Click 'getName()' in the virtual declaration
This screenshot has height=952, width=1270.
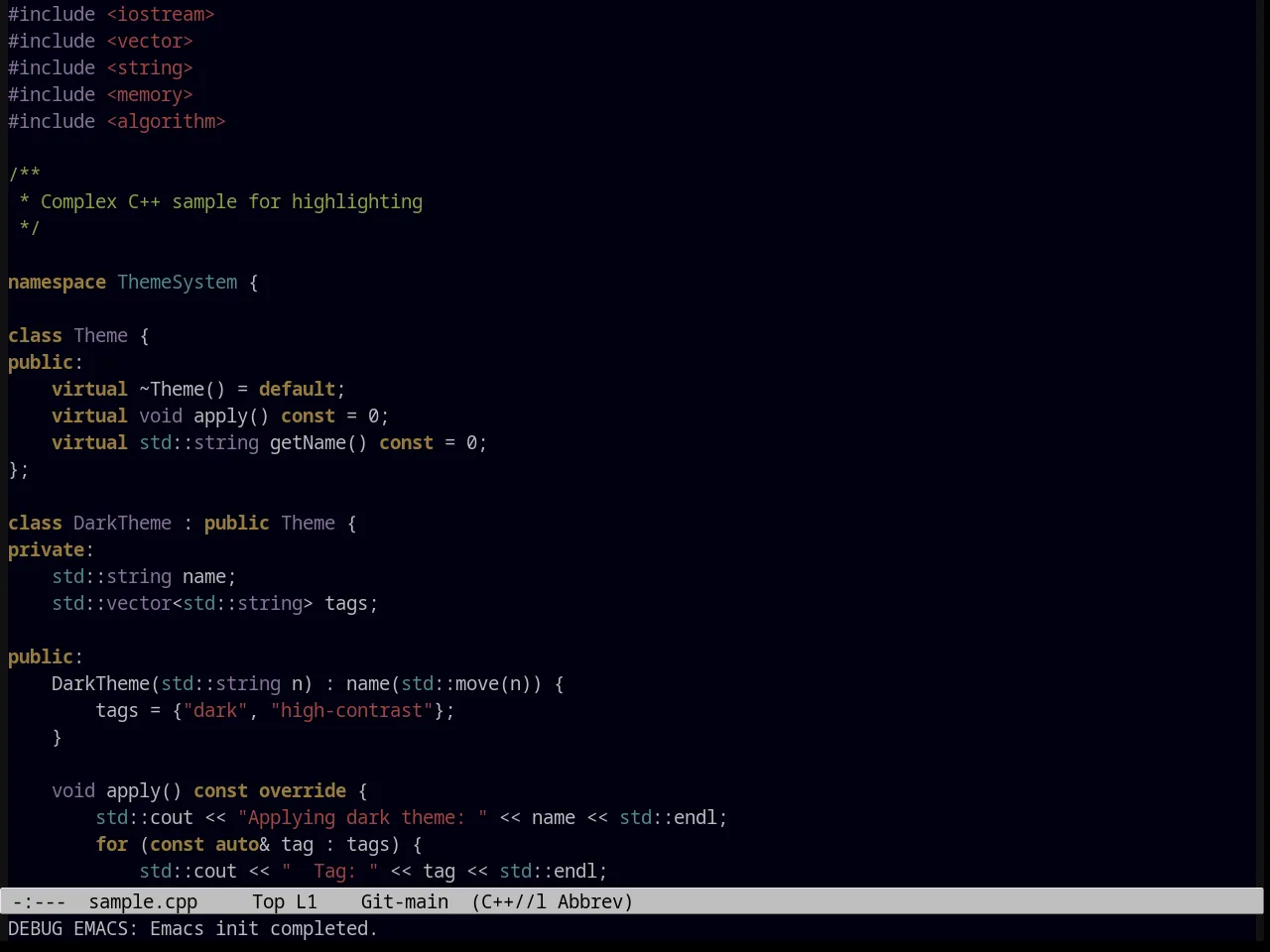point(318,442)
